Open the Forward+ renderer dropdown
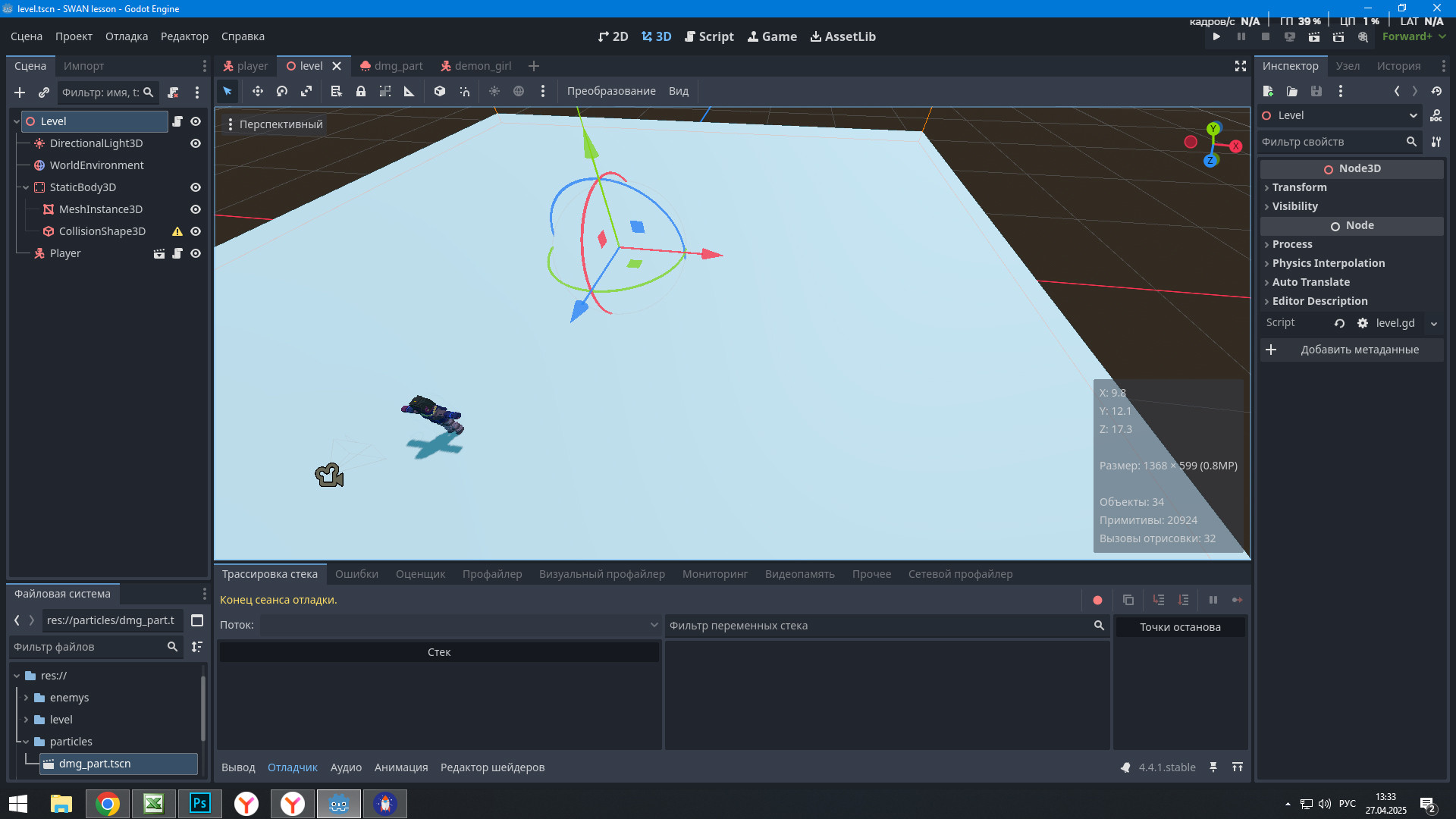 pyautogui.click(x=1414, y=36)
